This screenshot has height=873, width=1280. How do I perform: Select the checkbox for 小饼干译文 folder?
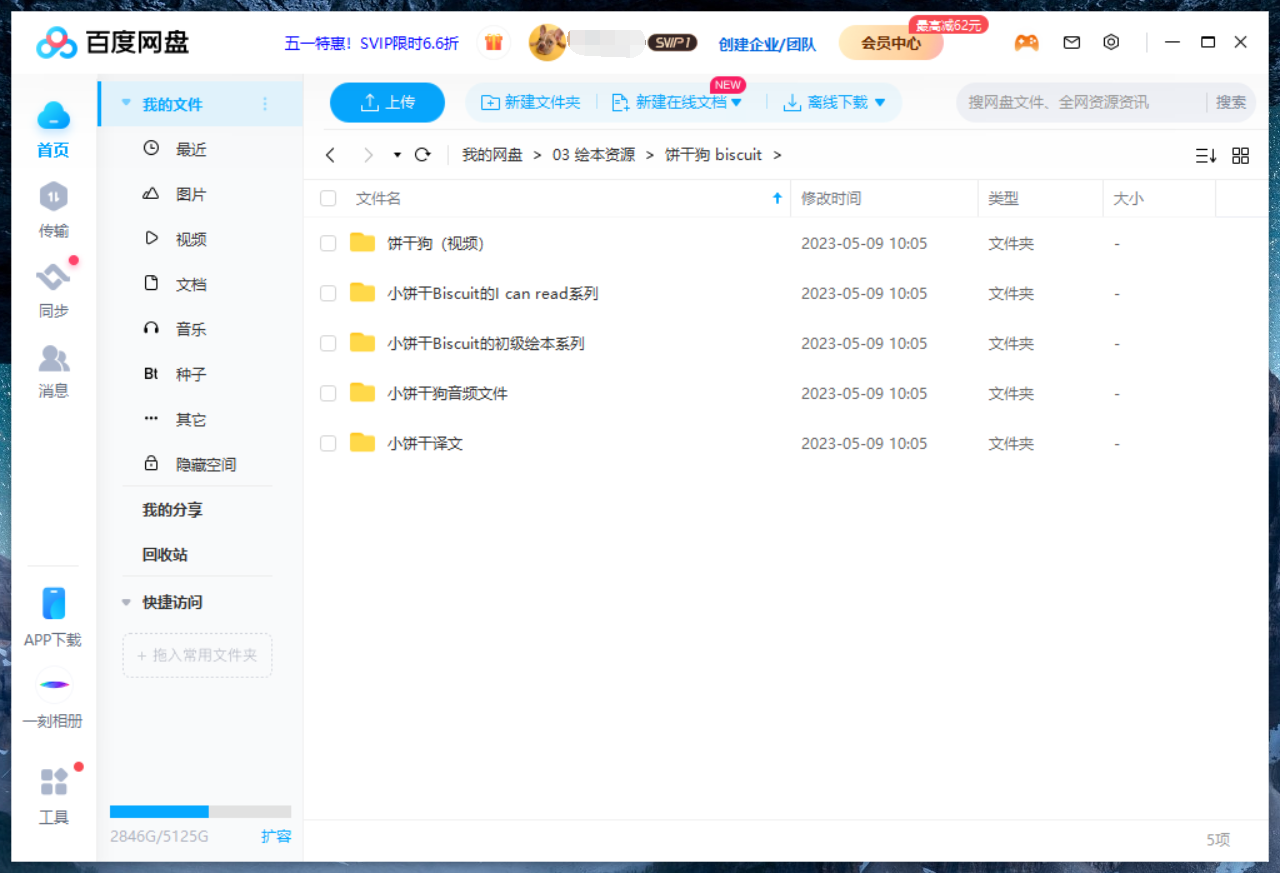(327, 443)
